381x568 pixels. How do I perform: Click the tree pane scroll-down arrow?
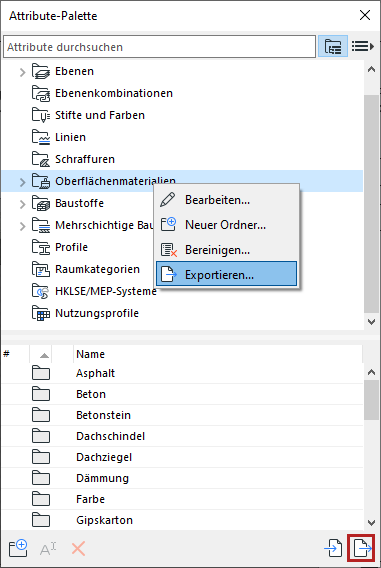[371, 321]
